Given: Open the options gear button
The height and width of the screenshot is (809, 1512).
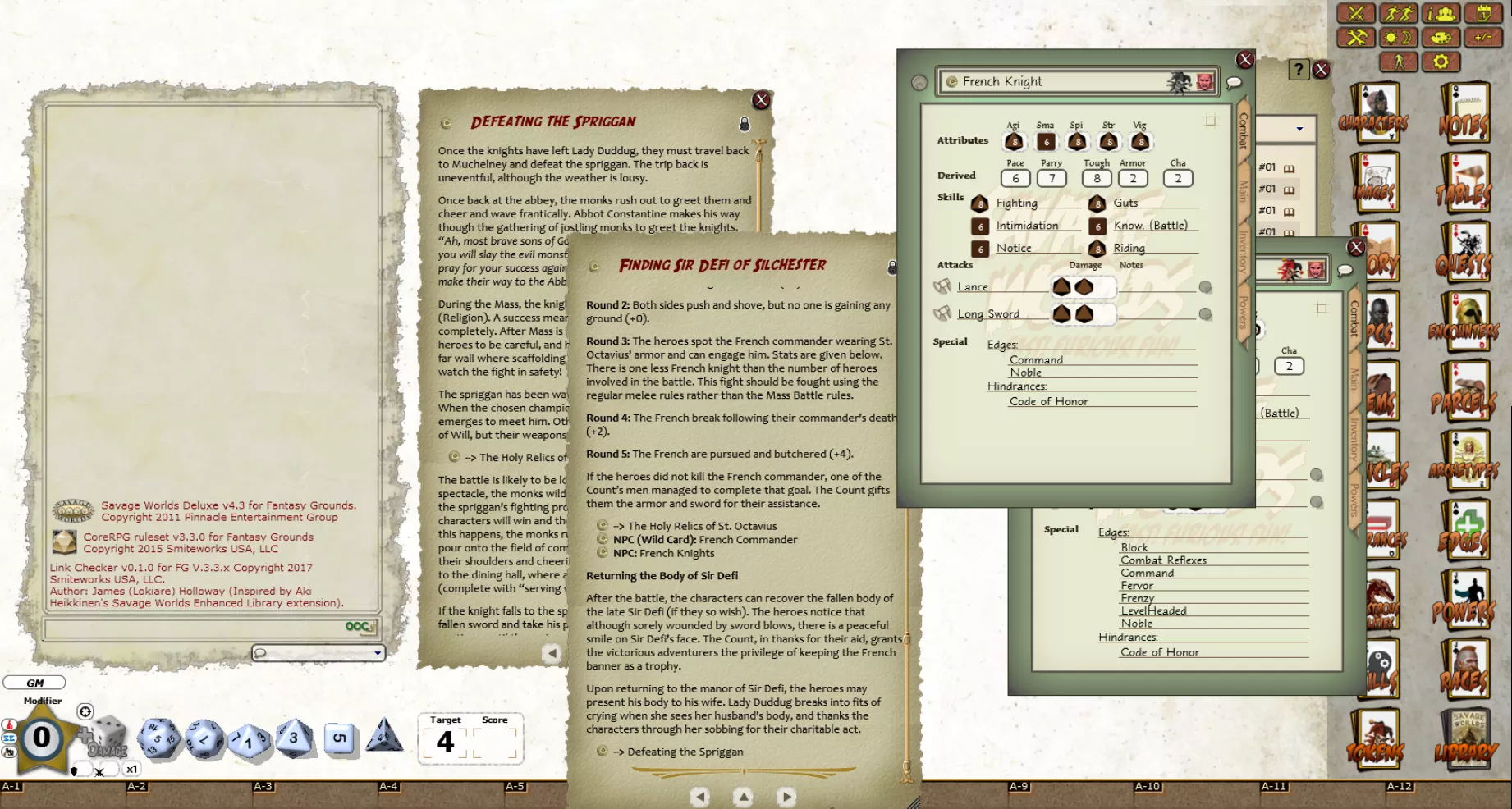Looking at the screenshot, I should click(1441, 62).
